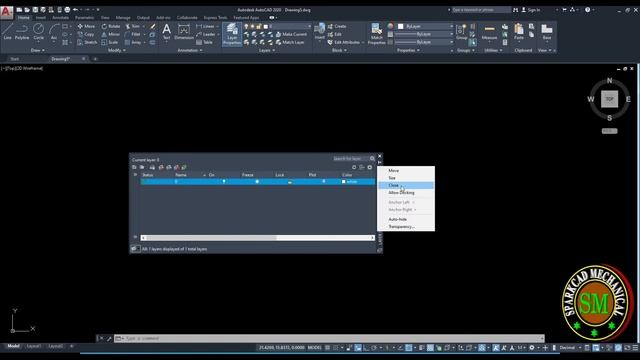Image resolution: width=640 pixels, height=360 pixels.
Task: Select the Line tool
Action: point(7,31)
